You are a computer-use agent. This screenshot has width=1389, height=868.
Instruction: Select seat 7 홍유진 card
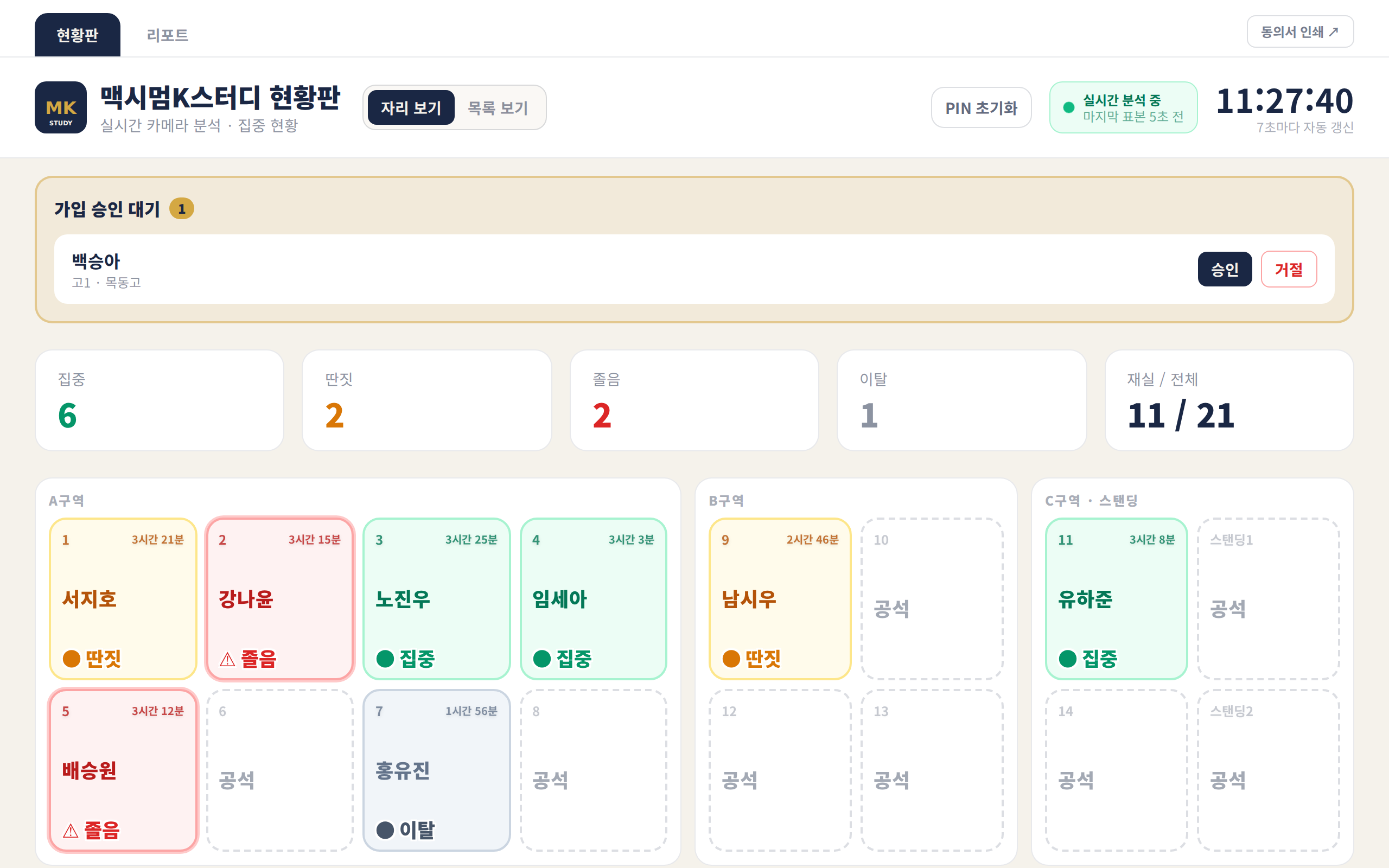[x=437, y=770]
